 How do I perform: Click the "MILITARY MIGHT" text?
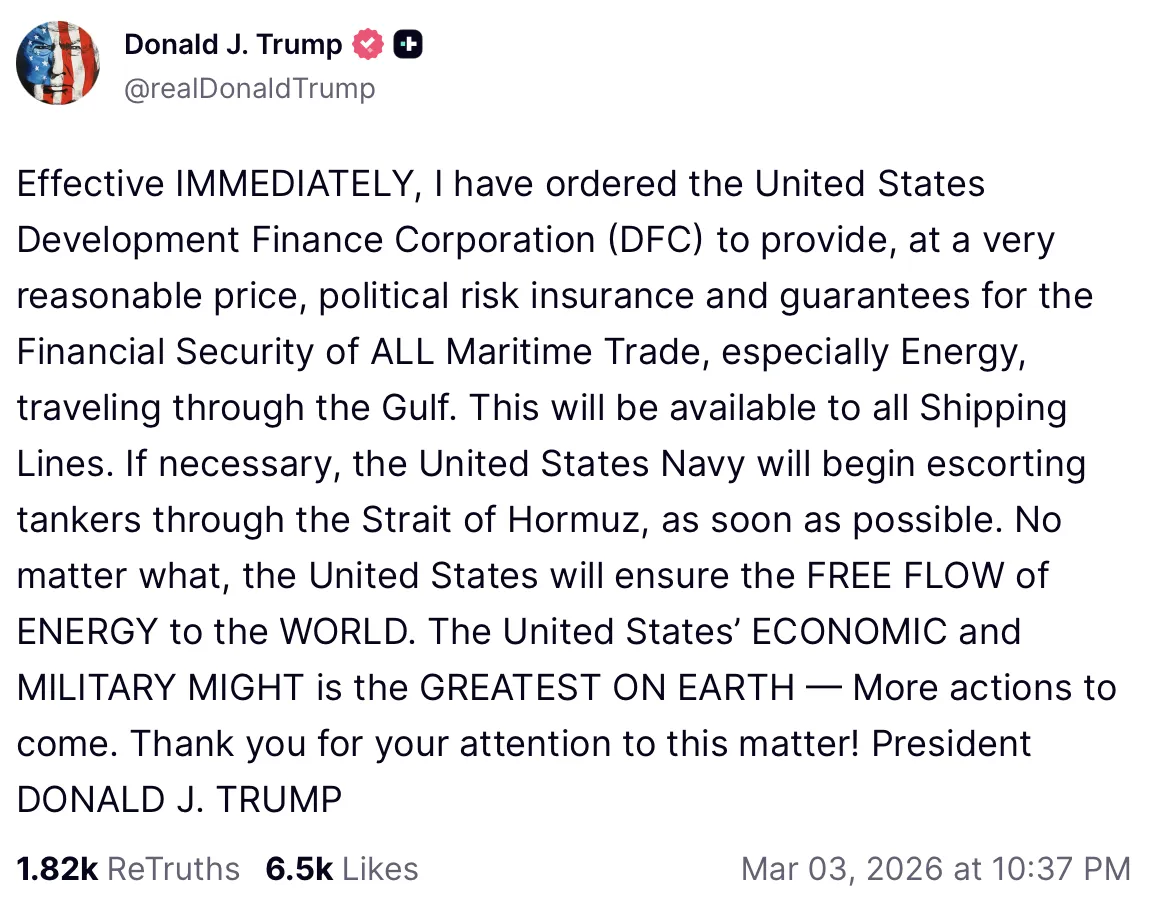point(160,688)
